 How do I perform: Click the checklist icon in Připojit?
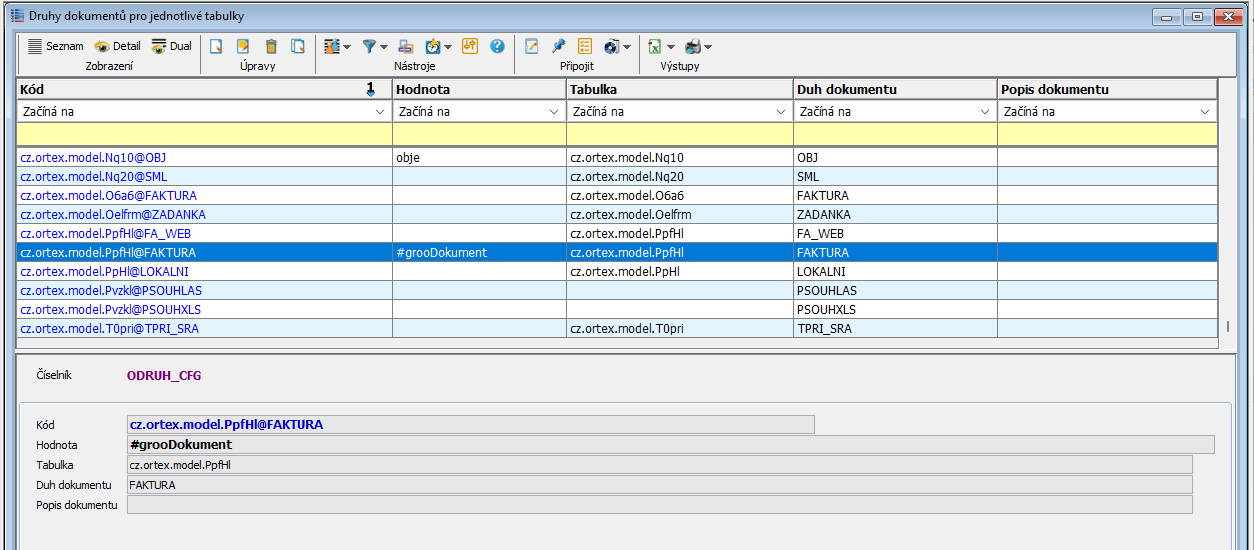point(585,46)
